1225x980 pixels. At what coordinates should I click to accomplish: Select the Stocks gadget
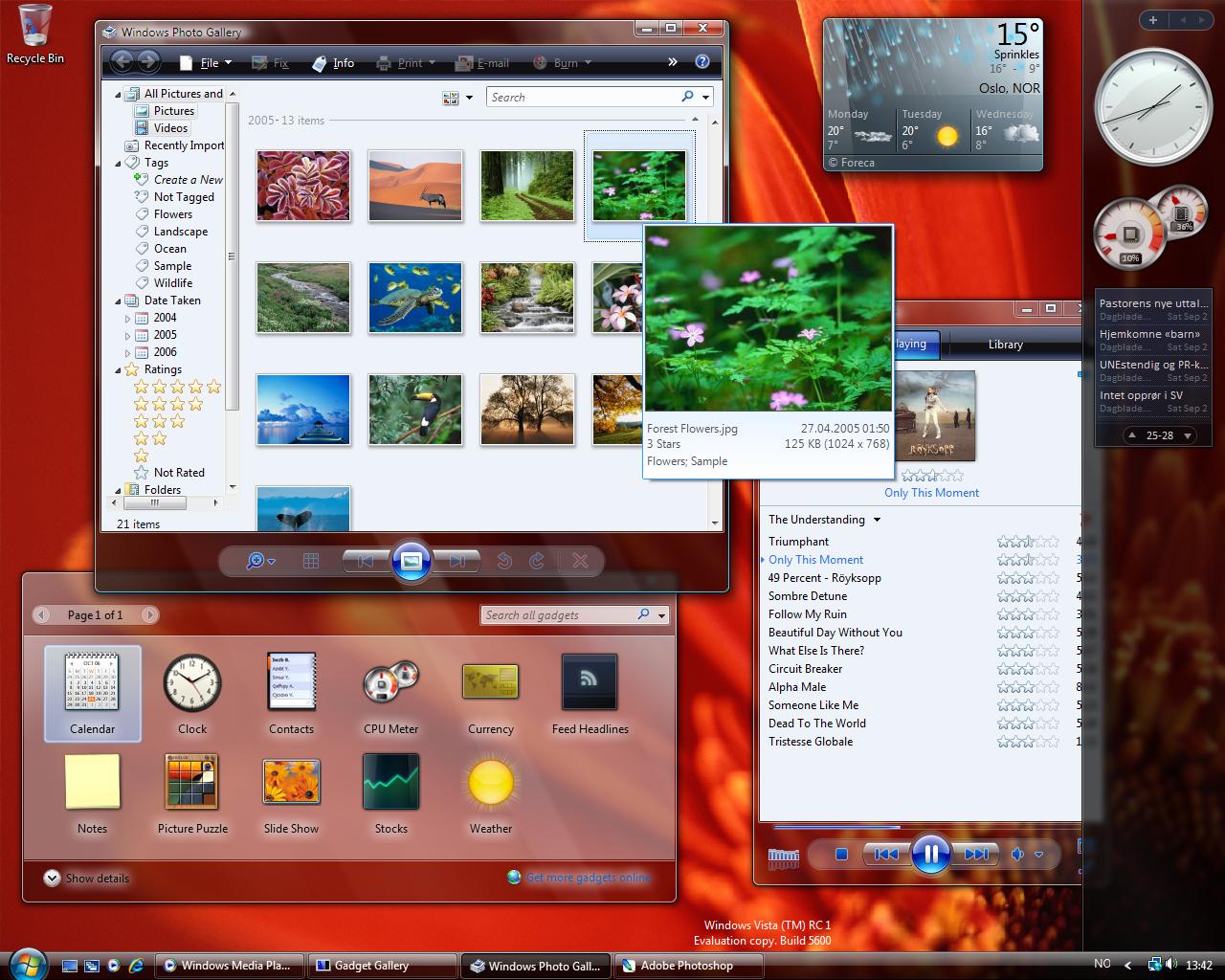point(390,793)
